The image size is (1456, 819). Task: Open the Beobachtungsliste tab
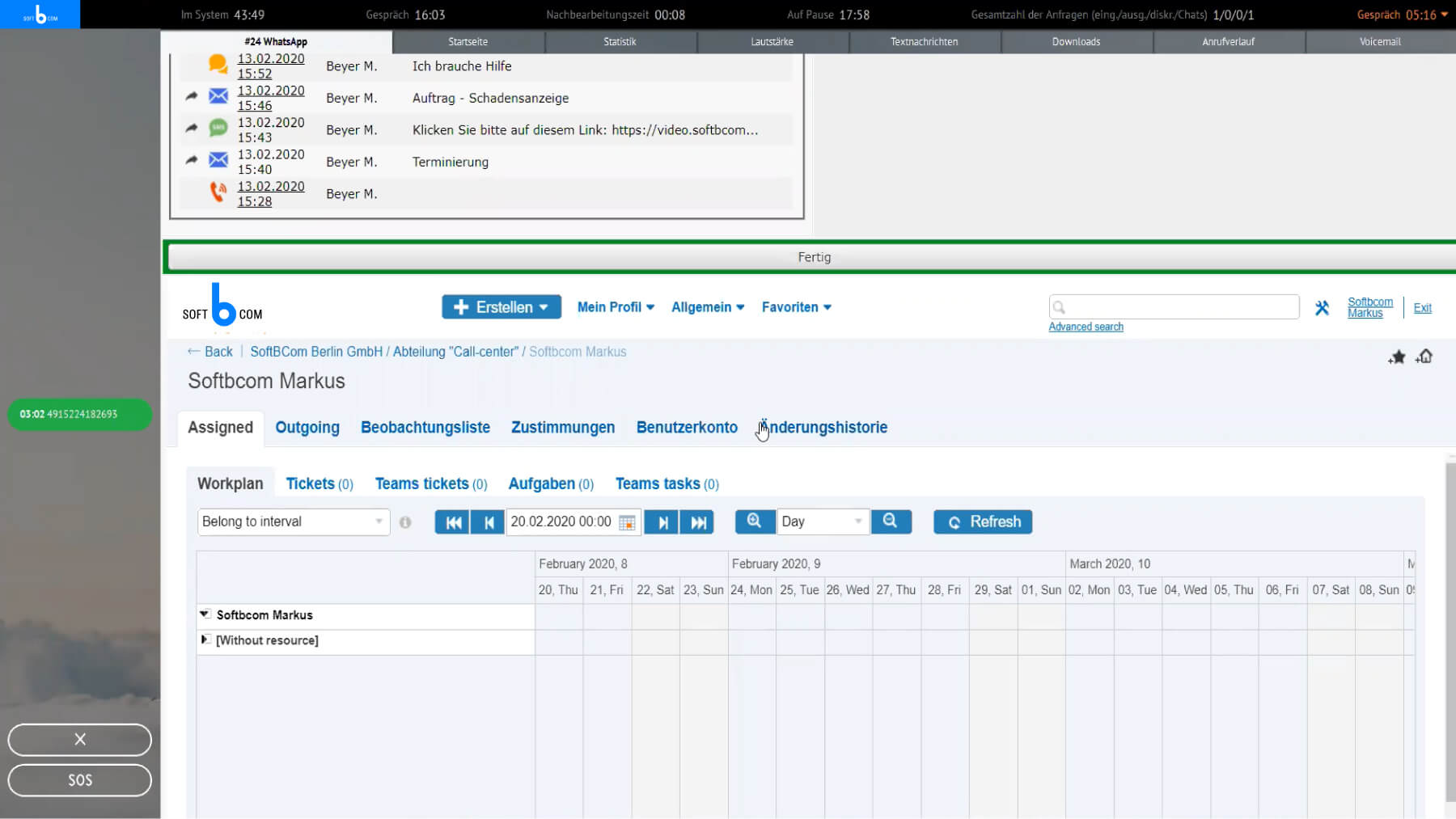tap(425, 428)
